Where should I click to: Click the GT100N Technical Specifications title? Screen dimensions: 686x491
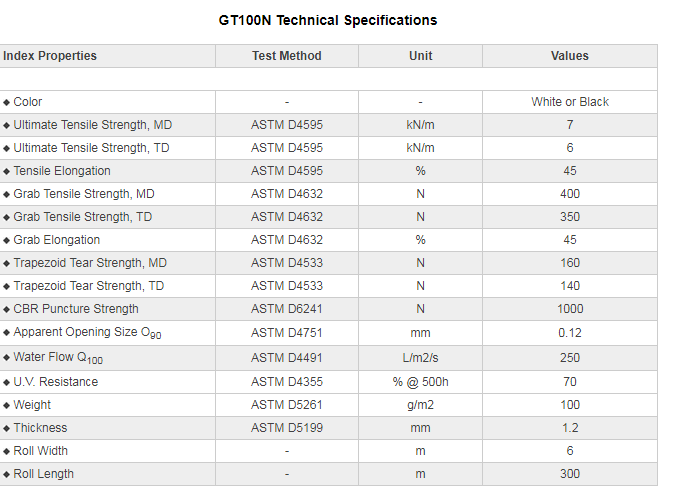click(x=328, y=20)
